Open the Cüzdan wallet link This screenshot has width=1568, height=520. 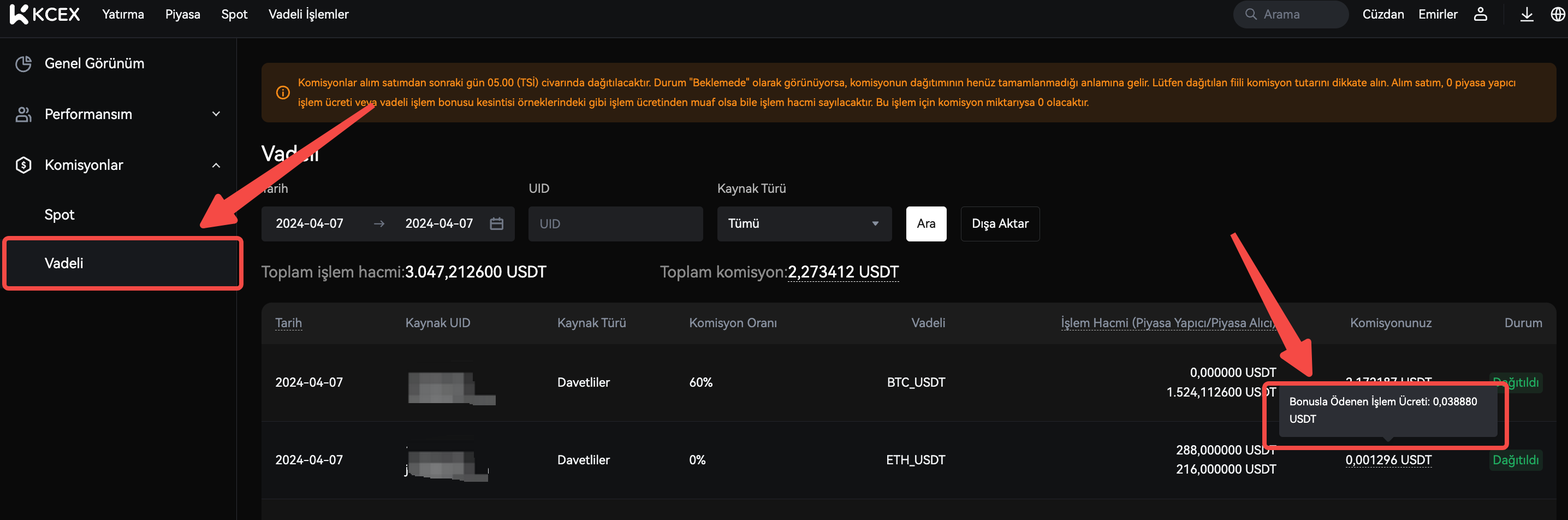pyautogui.click(x=1382, y=14)
